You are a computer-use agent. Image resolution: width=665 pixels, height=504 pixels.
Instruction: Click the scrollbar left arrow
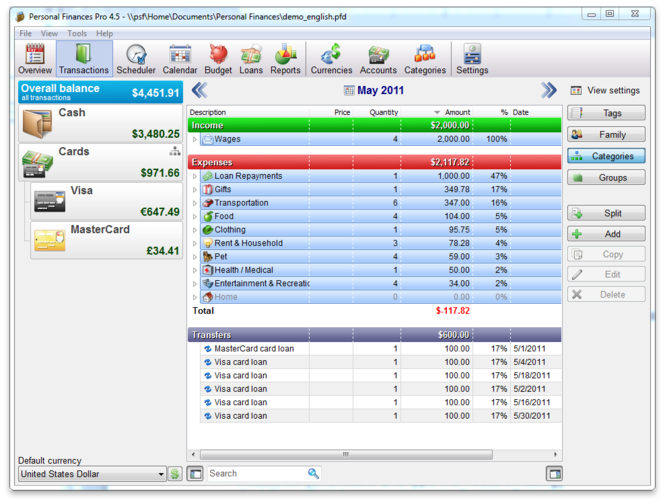(x=193, y=454)
